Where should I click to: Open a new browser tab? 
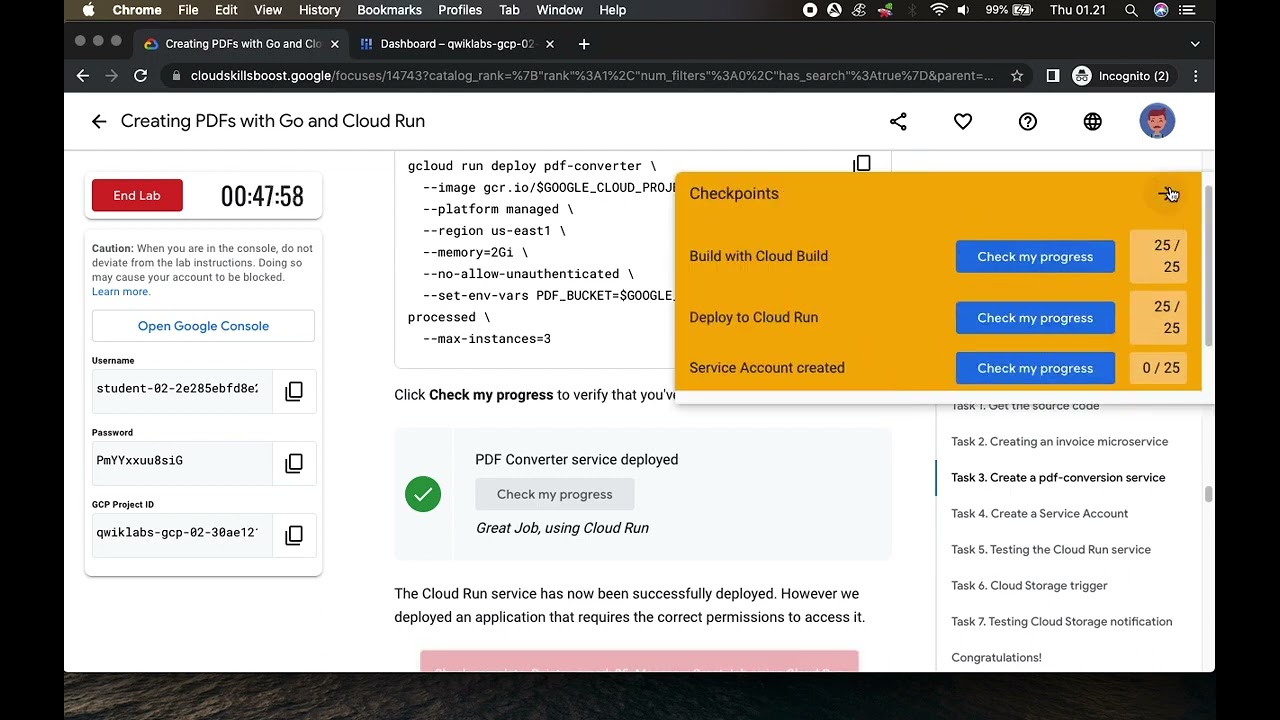tap(584, 44)
